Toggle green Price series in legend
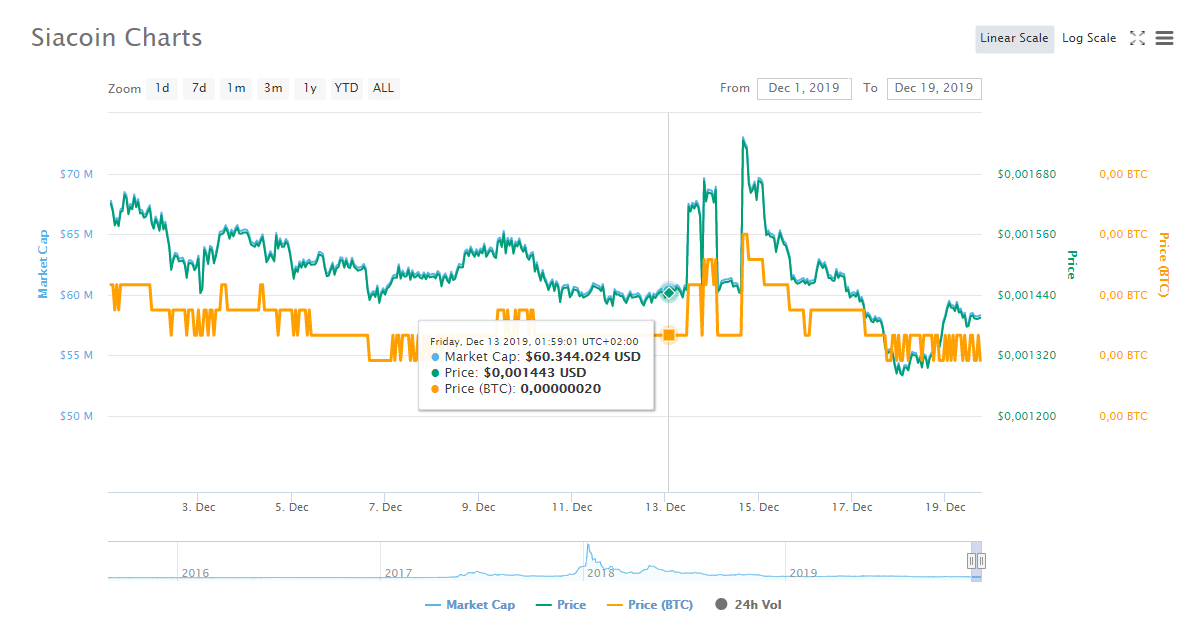The width and height of the screenshot is (1195, 623). pos(561,605)
